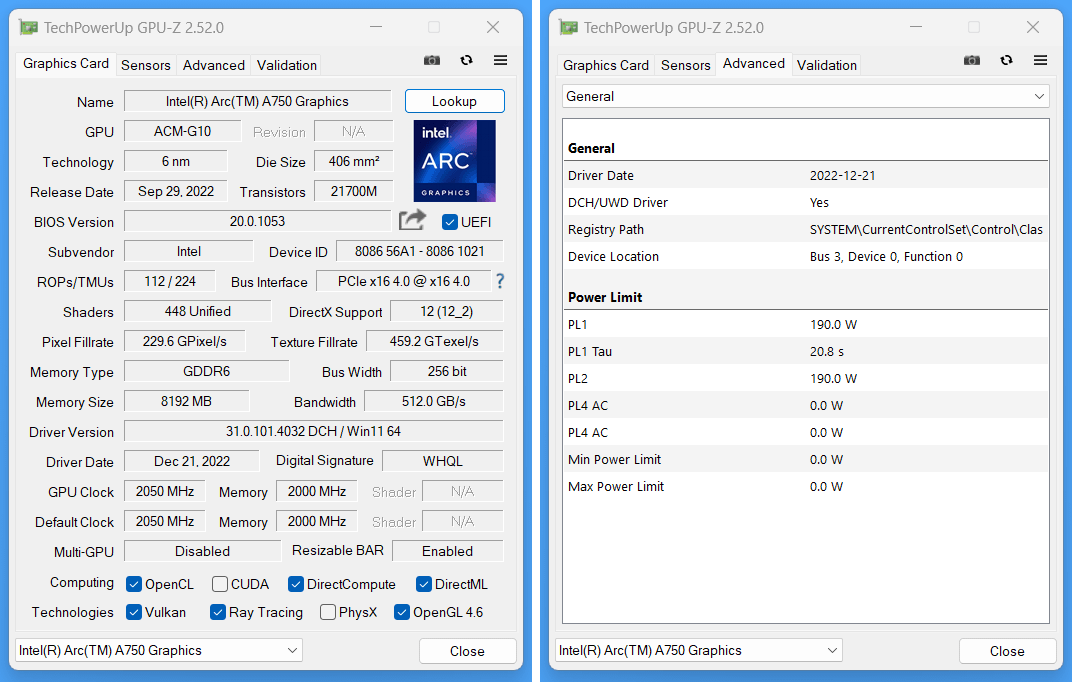Screen dimensions: 1072x682
Task: Open the hamburger menu in the left window
Action: point(501,60)
